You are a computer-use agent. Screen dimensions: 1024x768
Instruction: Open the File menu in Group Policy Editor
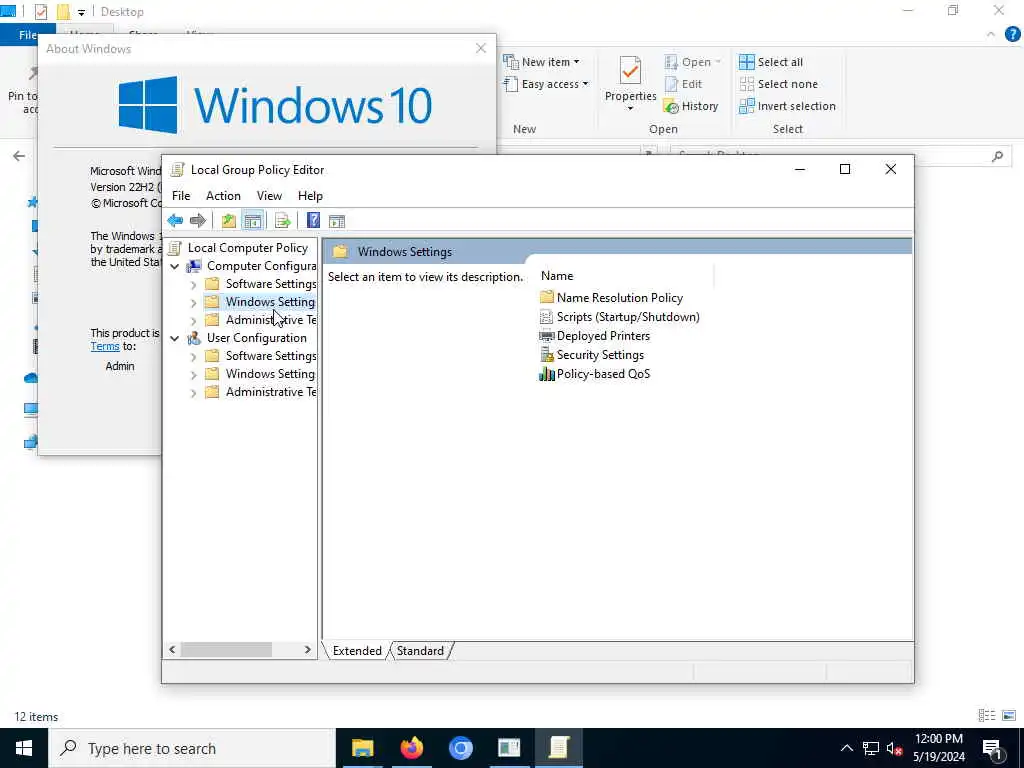[181, 196]
